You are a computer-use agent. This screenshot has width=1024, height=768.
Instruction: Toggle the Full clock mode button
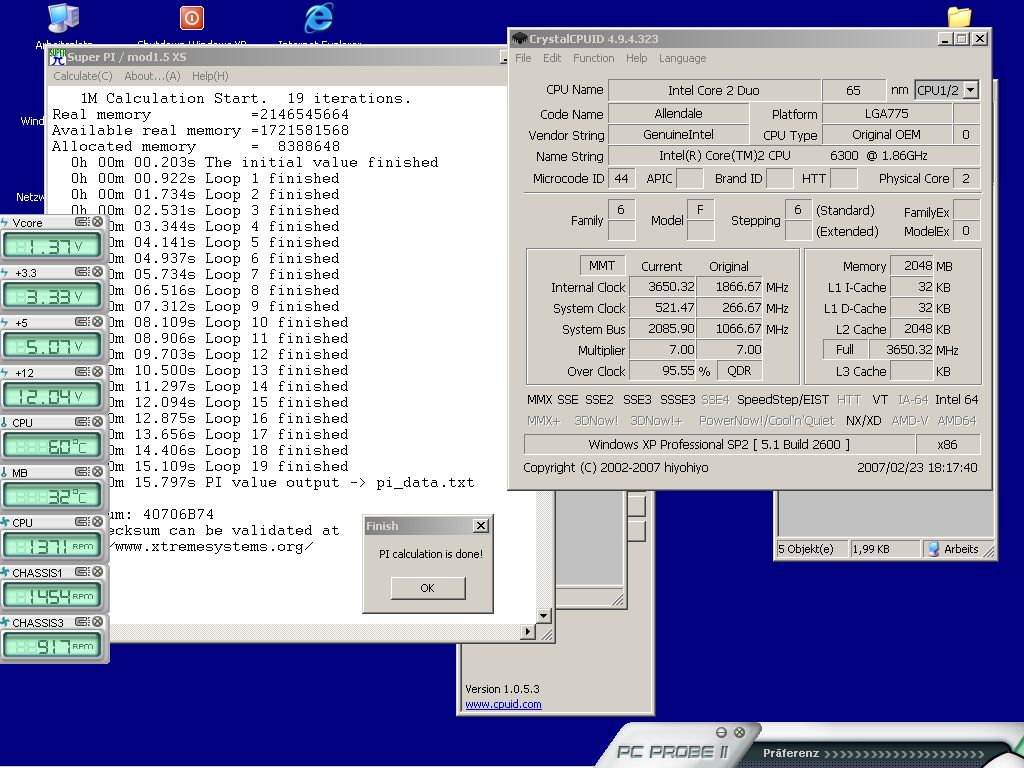(x=844, y=349)
